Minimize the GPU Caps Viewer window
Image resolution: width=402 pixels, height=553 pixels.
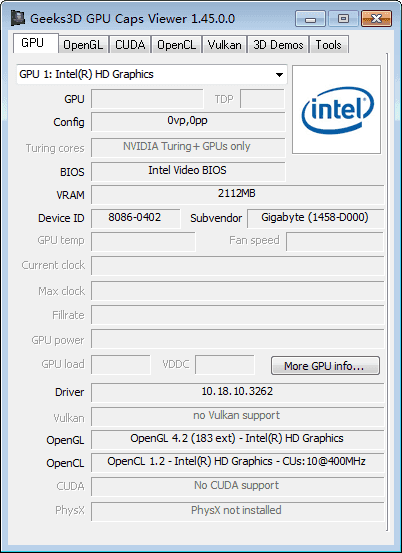click(x=310, y=19)
